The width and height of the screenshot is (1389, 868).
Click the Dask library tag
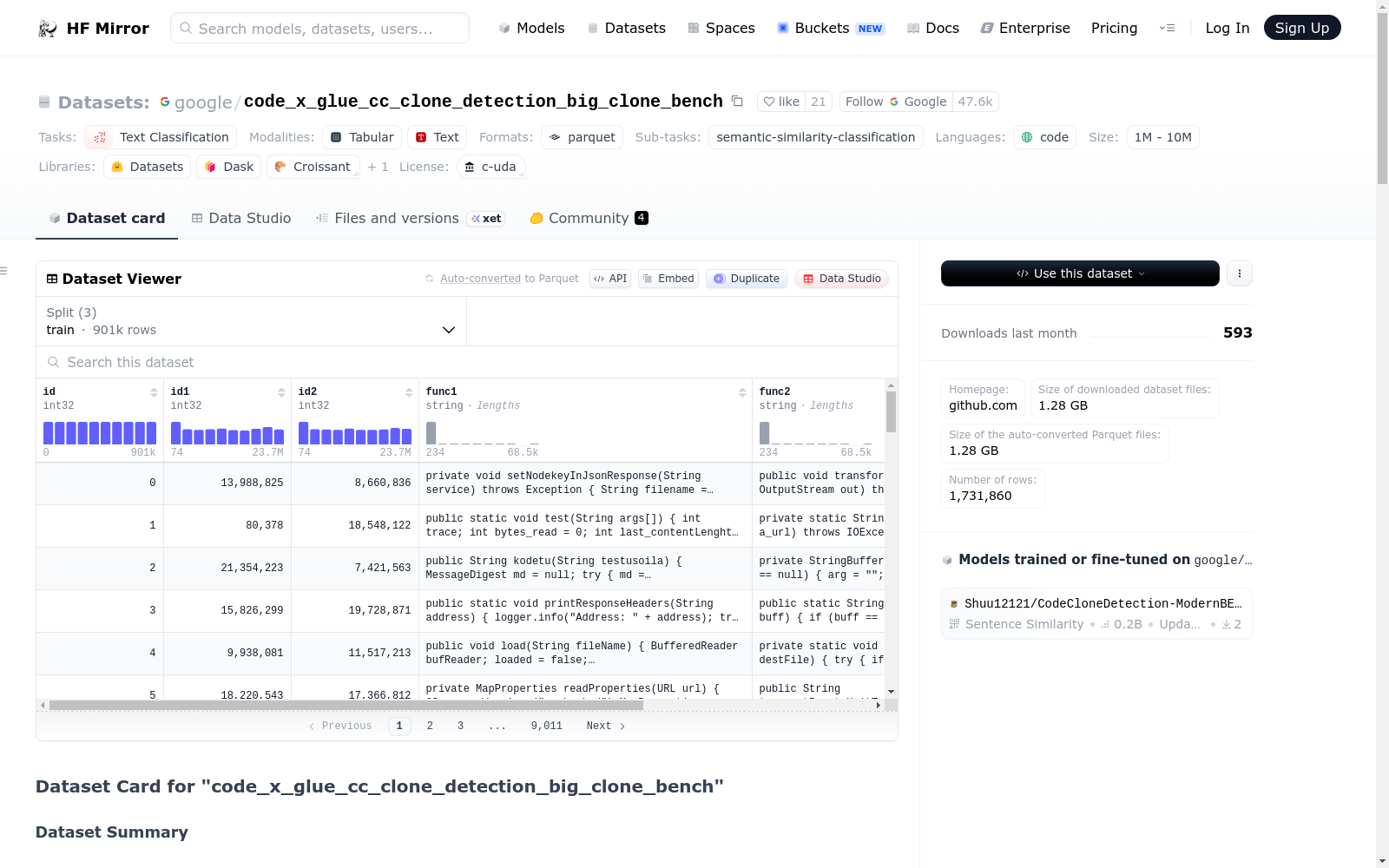[x=229, y=167]
